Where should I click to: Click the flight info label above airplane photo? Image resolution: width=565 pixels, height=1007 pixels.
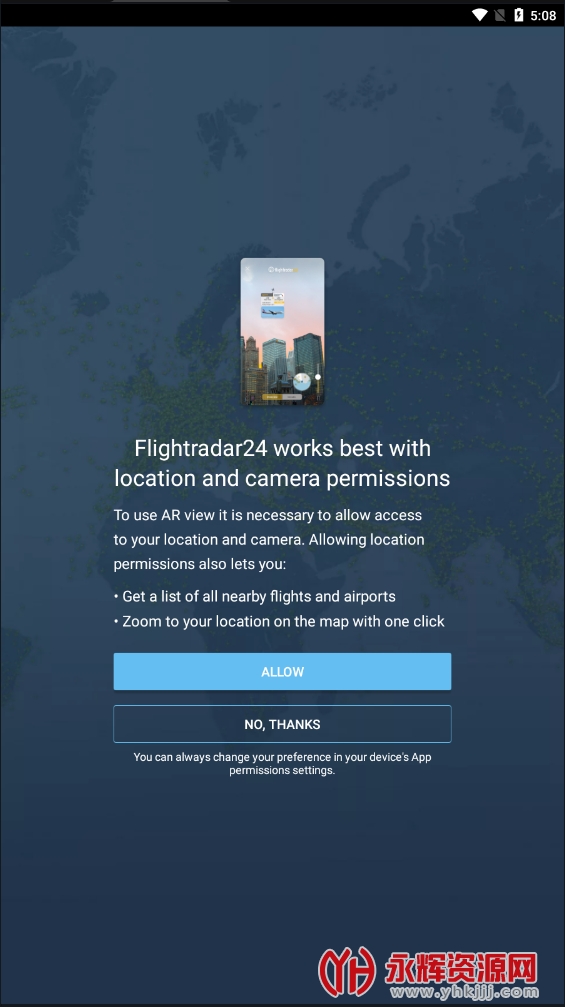pyautogui.click(x=272, y=299)
